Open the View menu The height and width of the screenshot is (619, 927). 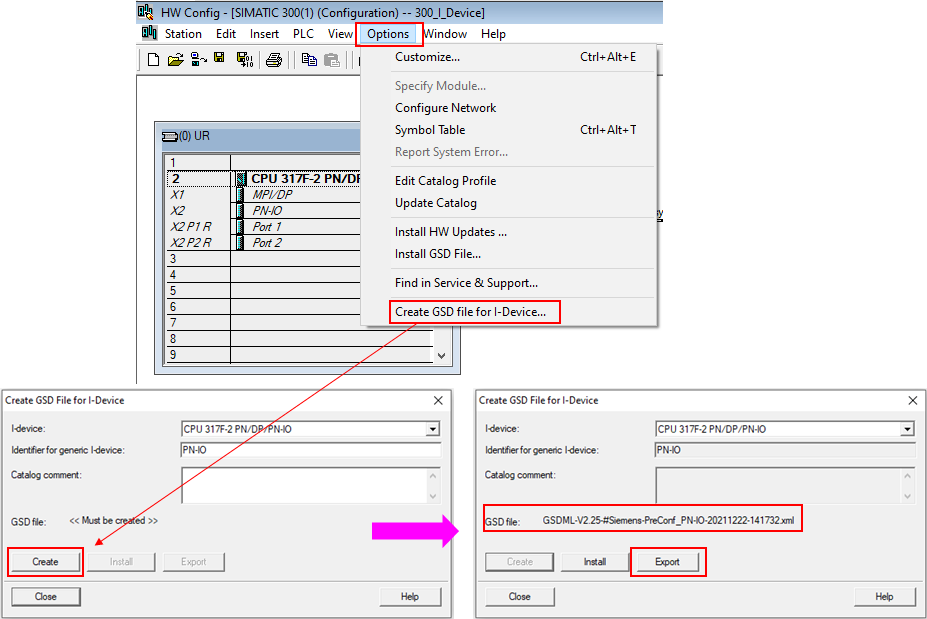click(x=341, y=34)
